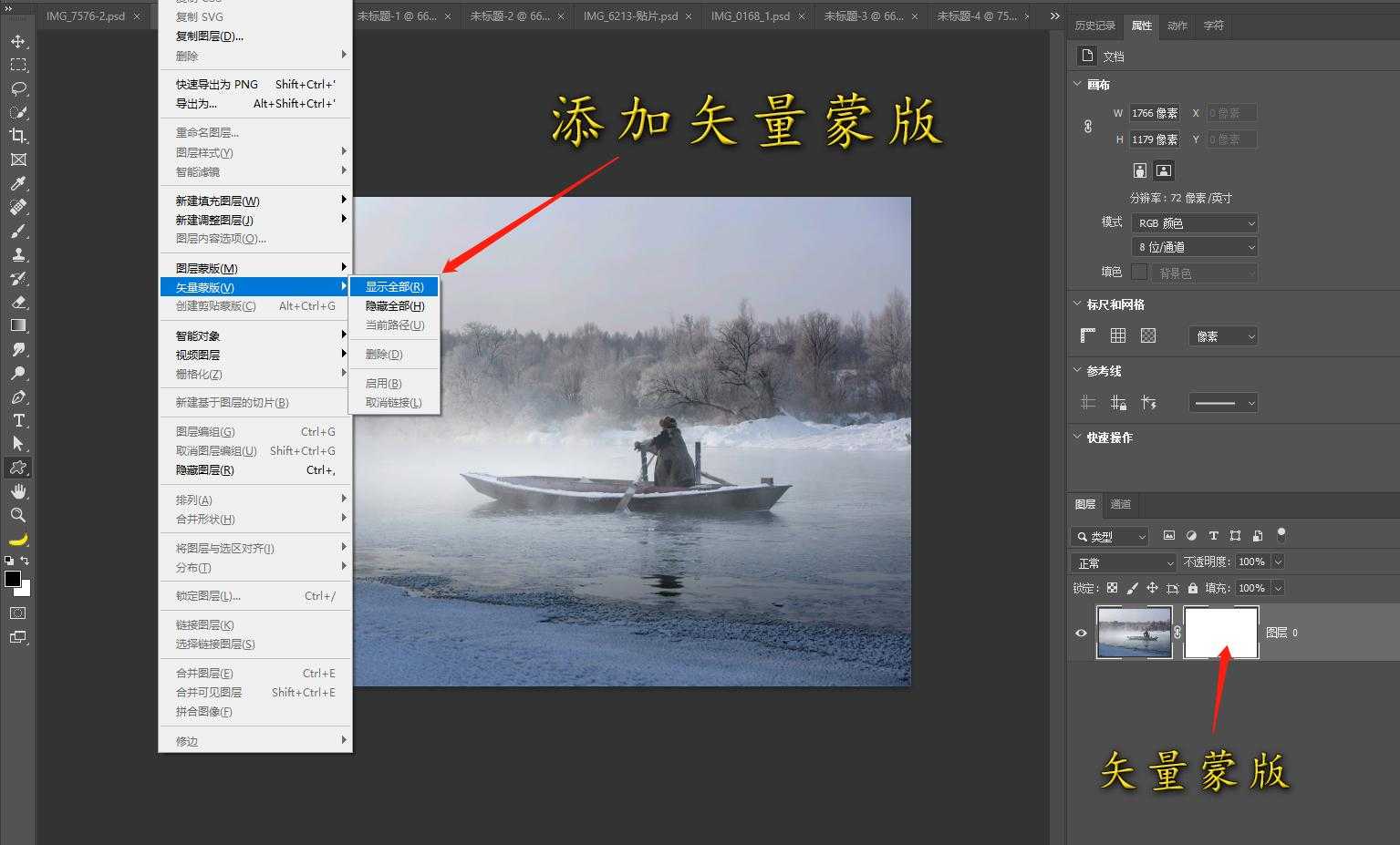Filter layers by pixel layers

pyautogui.click(x=1169, y=536)
